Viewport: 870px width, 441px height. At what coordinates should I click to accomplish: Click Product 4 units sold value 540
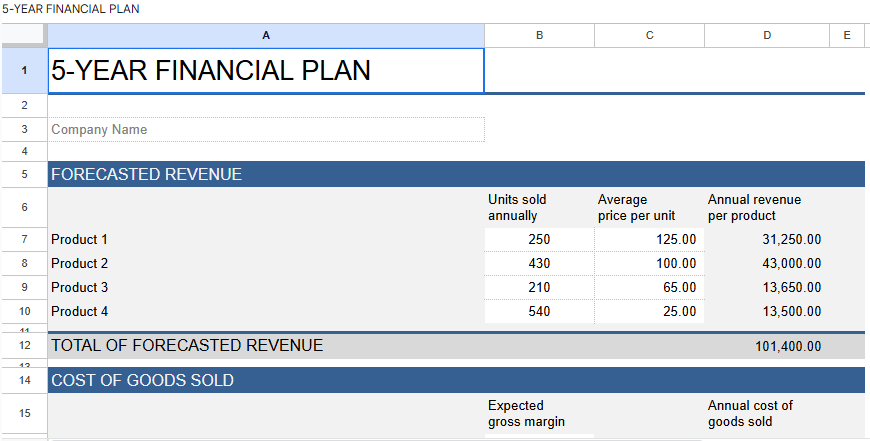click(x=539, y=312)
